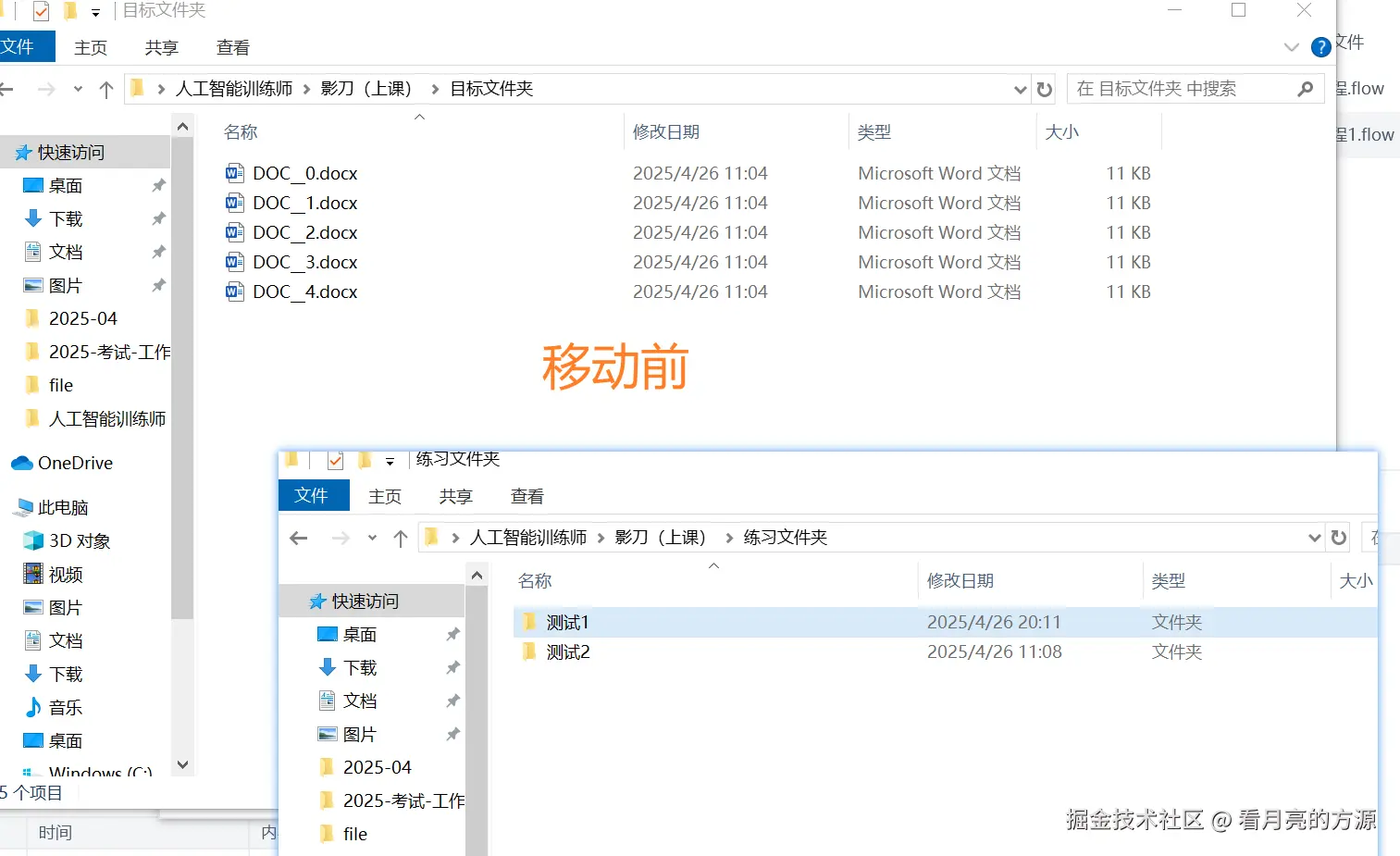Expand address history dropdown in 目标文件夹 window
This screenshot has height=856, width=1400.
(1020, 90)
